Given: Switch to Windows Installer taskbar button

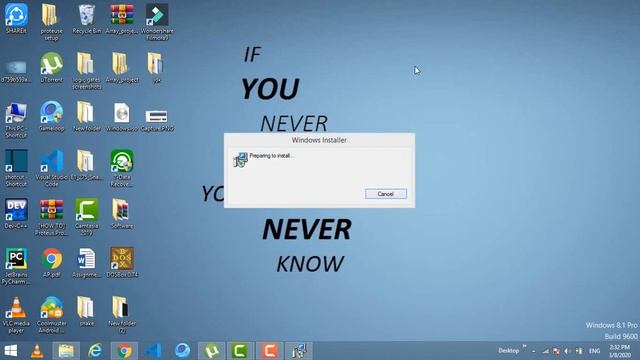Looking at the screenshot, I should (299, 351).
